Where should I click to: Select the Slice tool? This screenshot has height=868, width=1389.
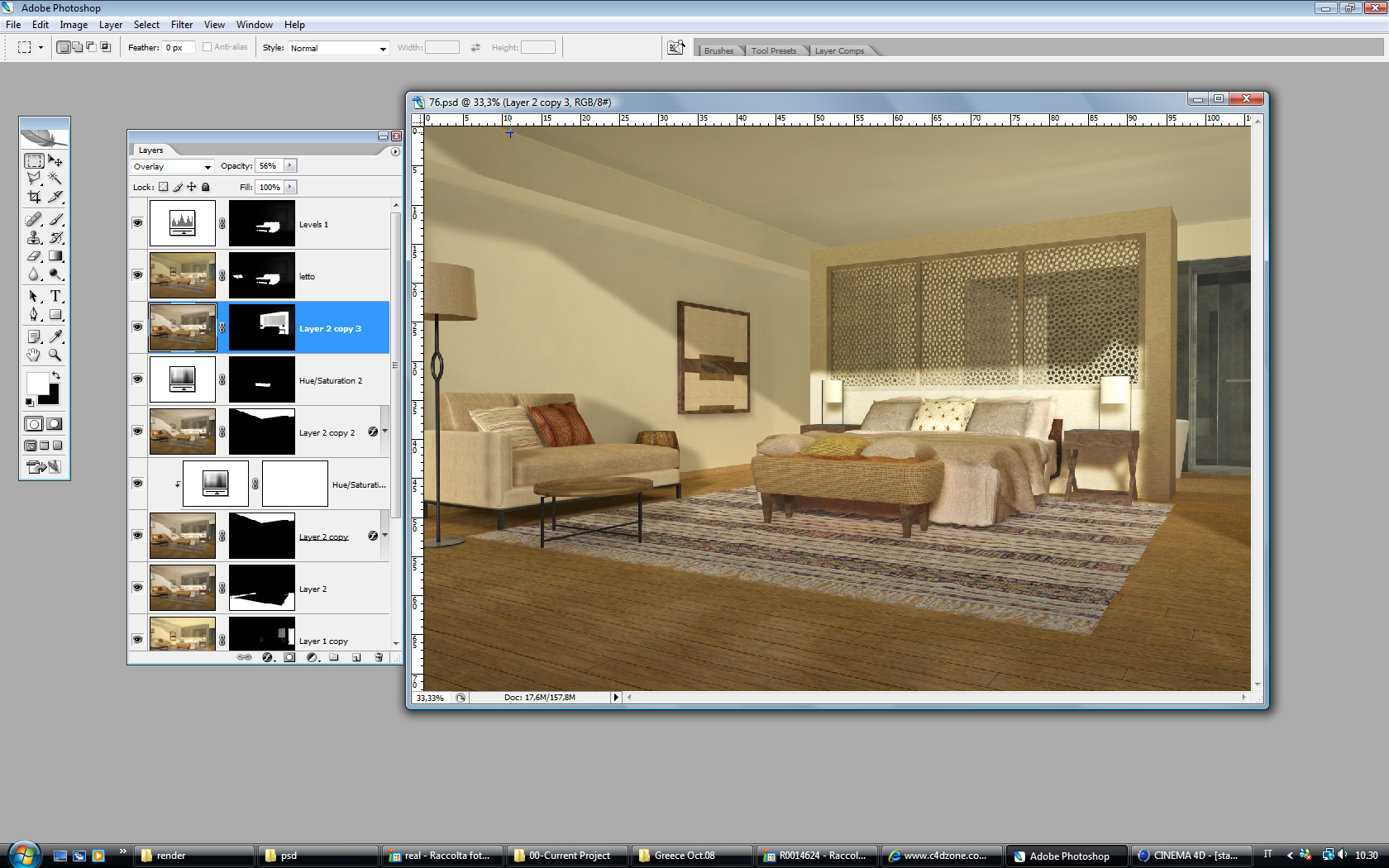click(55, 197)
